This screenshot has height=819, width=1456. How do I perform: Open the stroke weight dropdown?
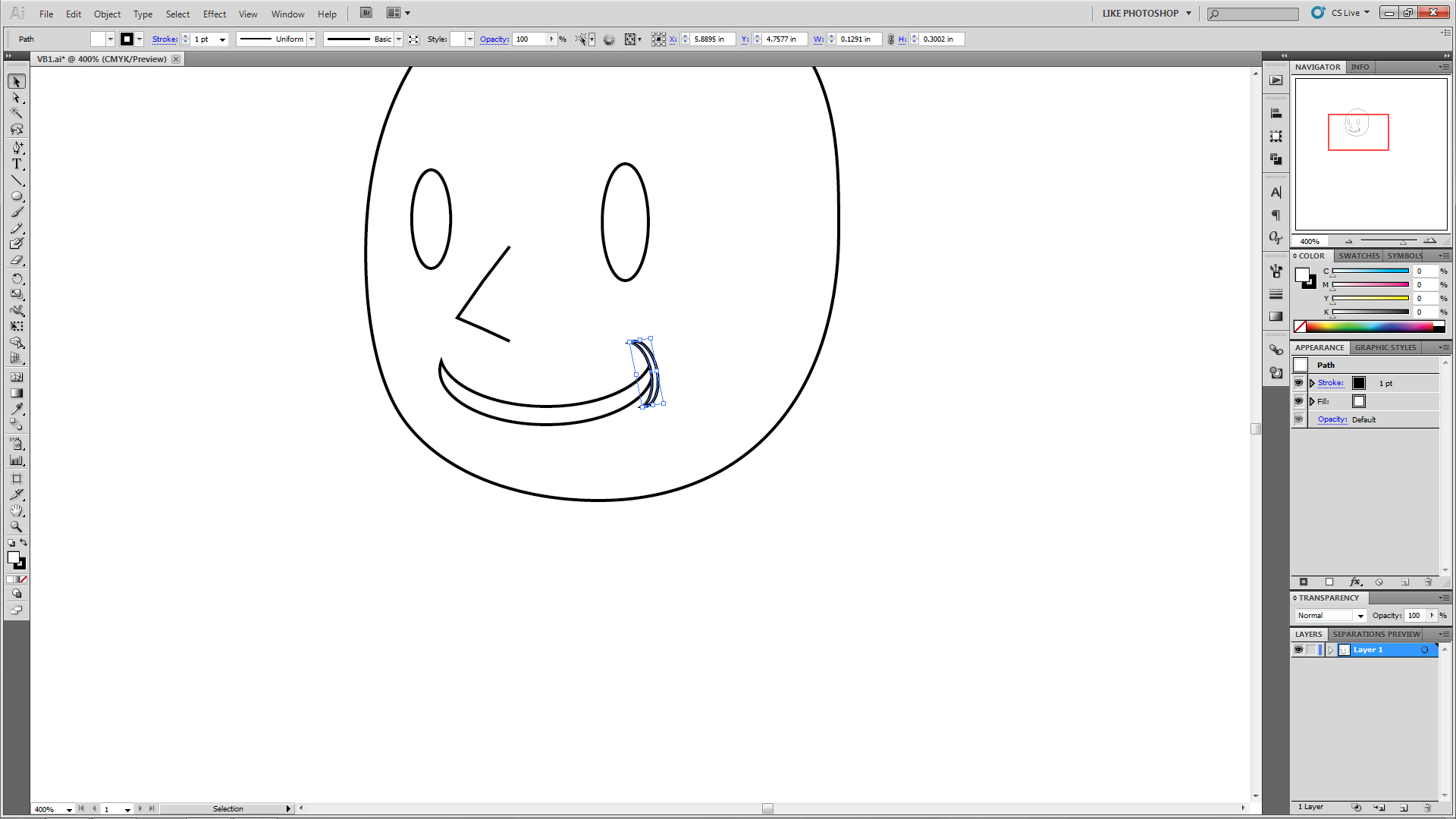[x=222, y=39]
